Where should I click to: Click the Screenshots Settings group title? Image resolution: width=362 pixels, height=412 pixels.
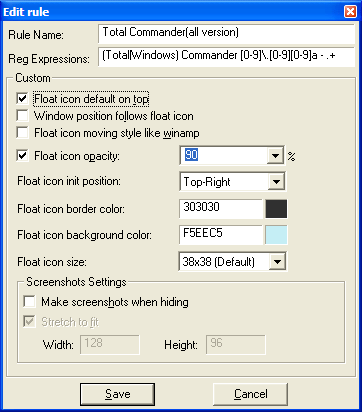click(x=76, y=282)
